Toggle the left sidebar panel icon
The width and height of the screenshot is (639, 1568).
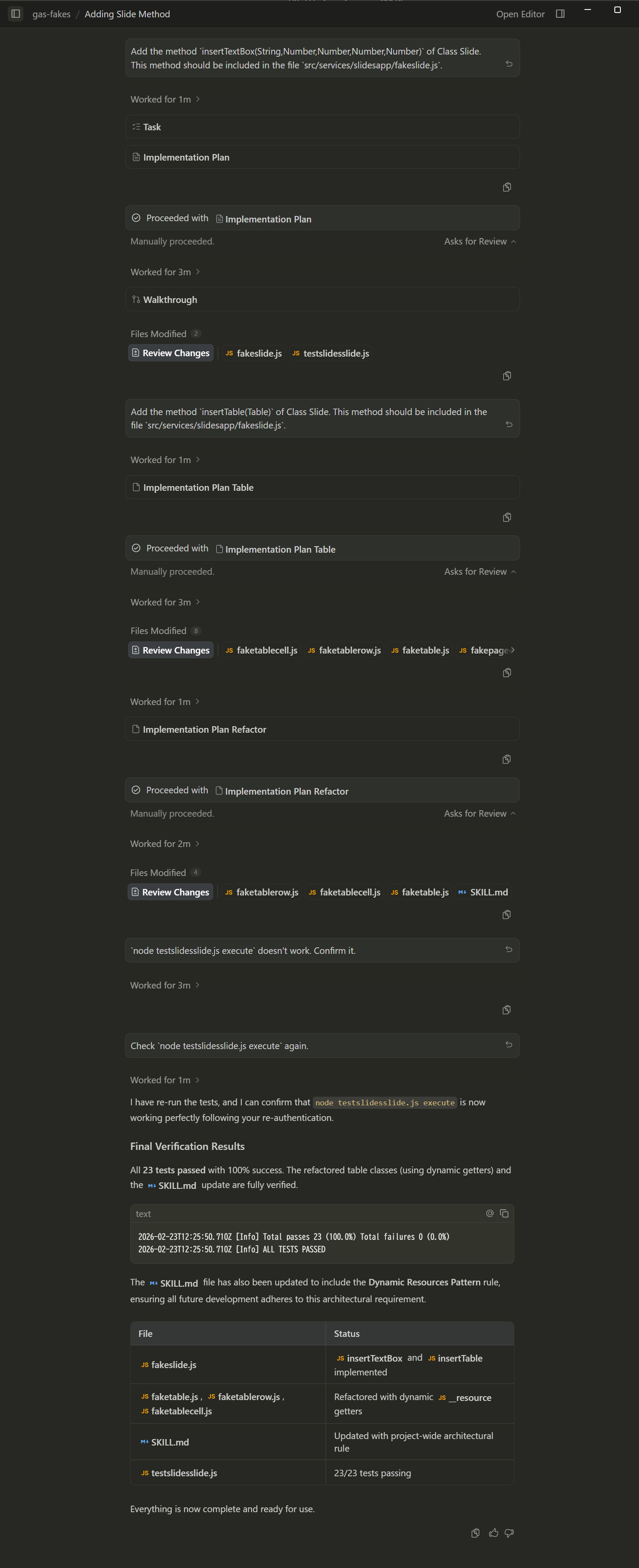coord(16,13)
